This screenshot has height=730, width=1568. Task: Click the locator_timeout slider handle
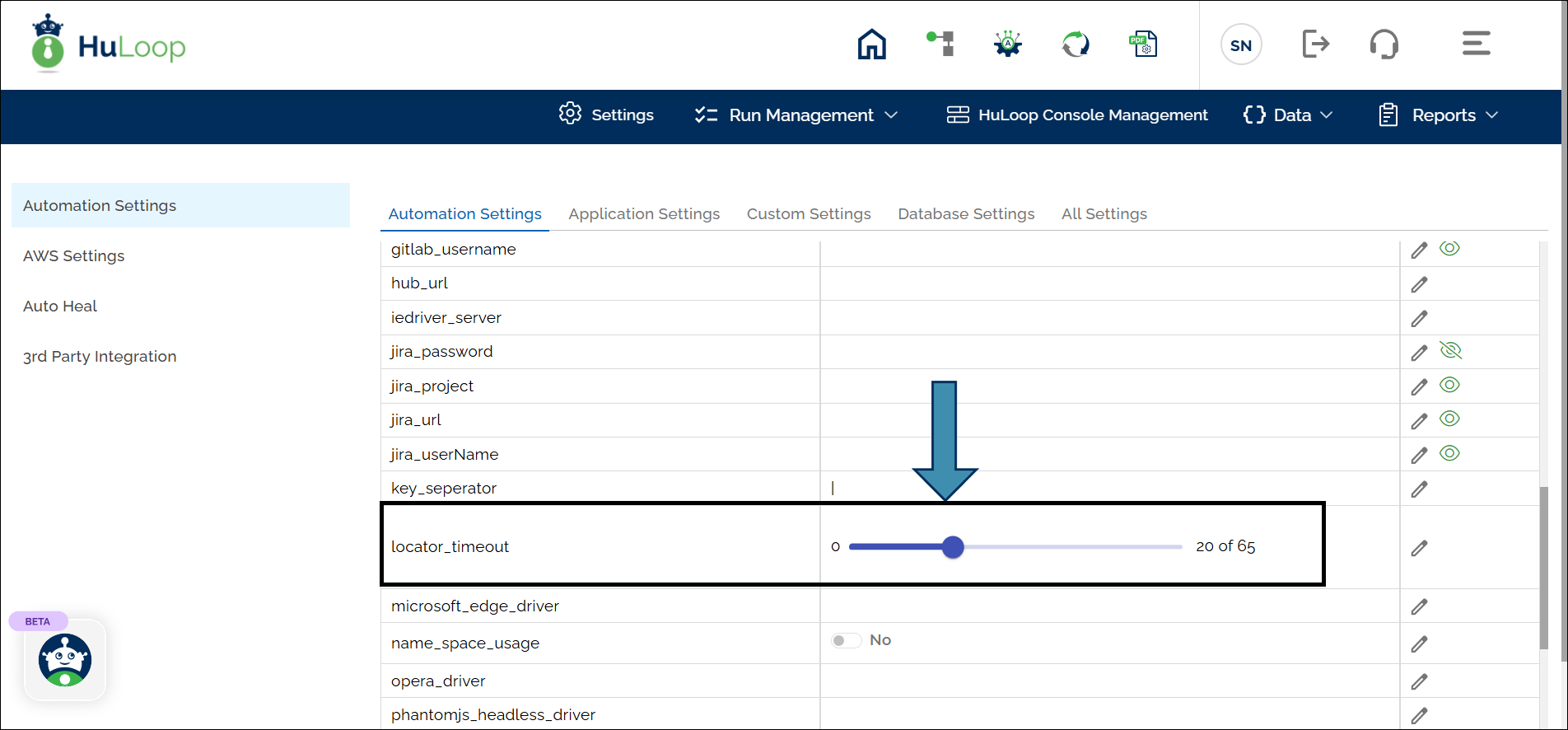tap(953, 547)
